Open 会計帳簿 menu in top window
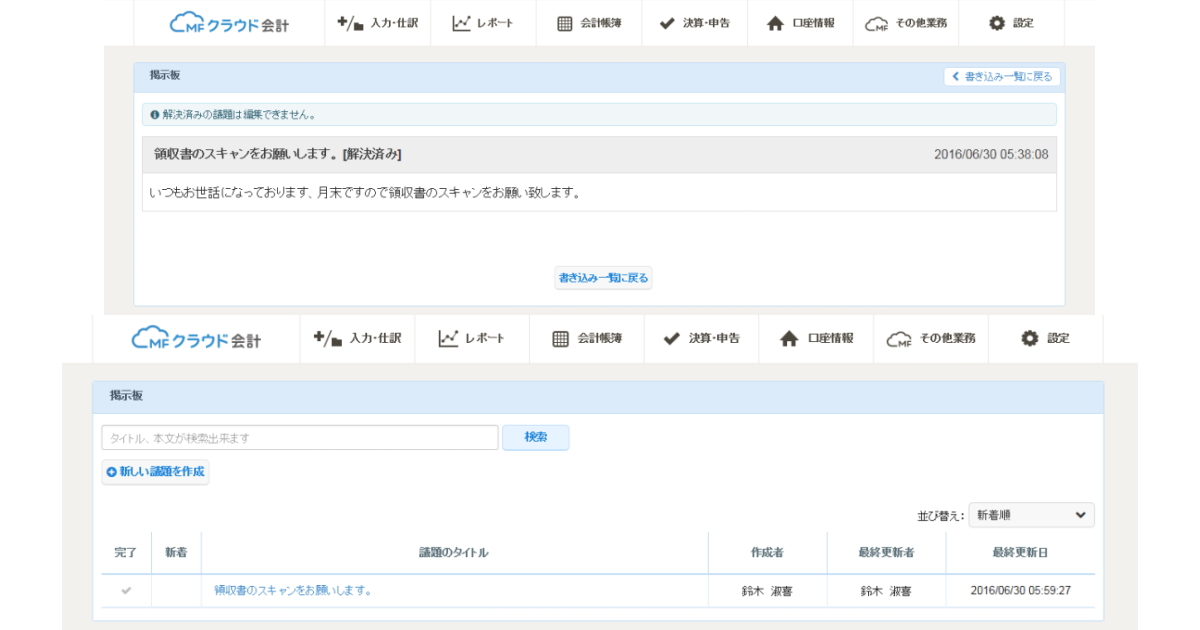The height and width of the screenshot is (630, 1200). (589, 23)
